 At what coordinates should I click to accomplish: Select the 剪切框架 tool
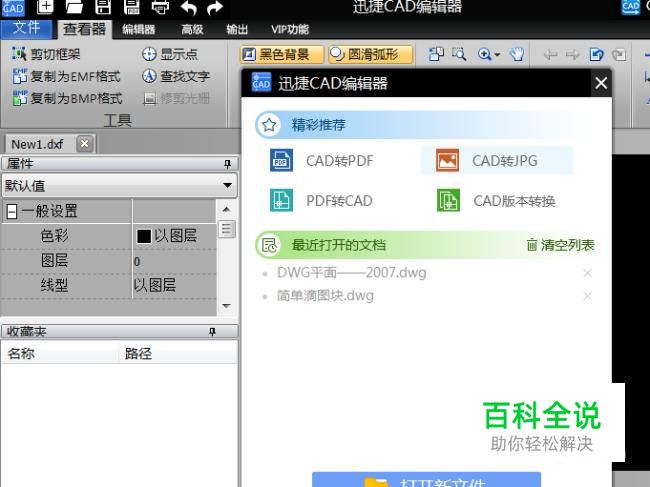[x=46, y=54]
